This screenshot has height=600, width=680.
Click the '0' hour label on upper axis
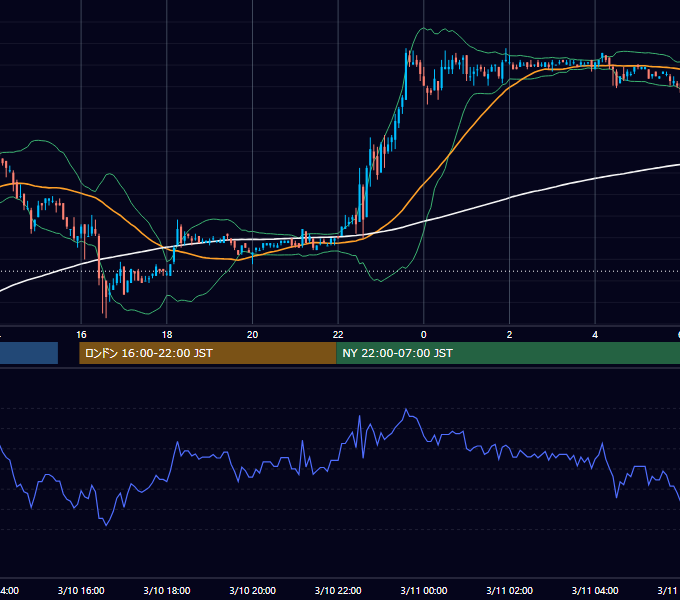point(424,335)
